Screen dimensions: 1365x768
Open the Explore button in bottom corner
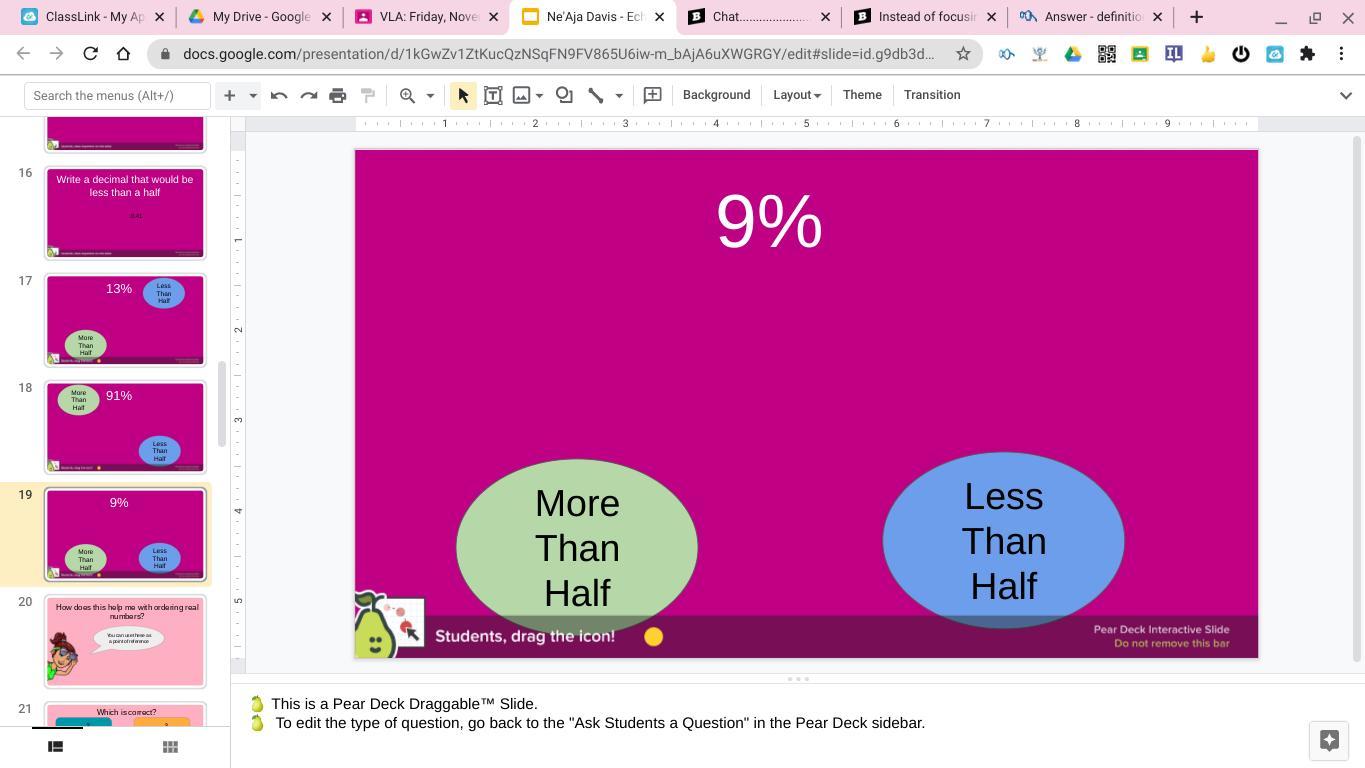point(1329,740)
